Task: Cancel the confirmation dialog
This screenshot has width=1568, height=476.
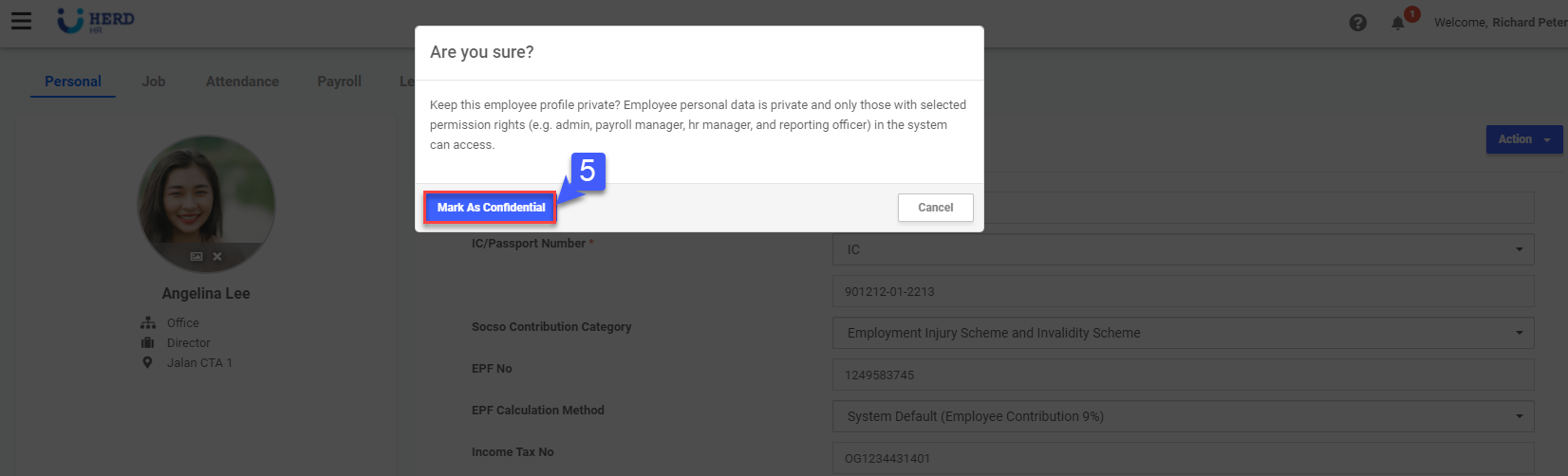Action: pos(935,208)
